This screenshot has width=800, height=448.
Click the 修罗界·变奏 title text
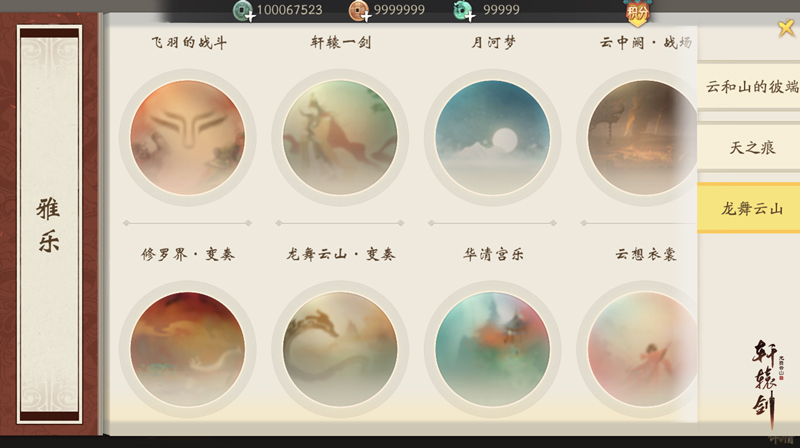188,254
